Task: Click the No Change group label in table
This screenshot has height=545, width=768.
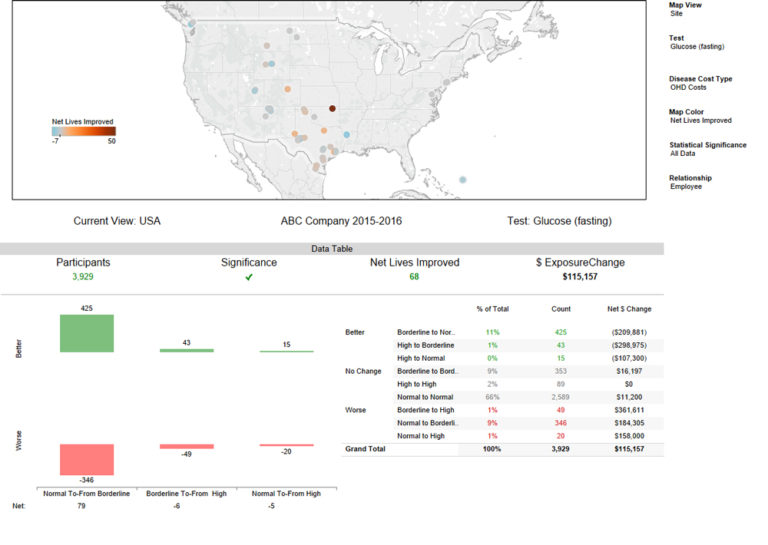Action: [363, 371]
